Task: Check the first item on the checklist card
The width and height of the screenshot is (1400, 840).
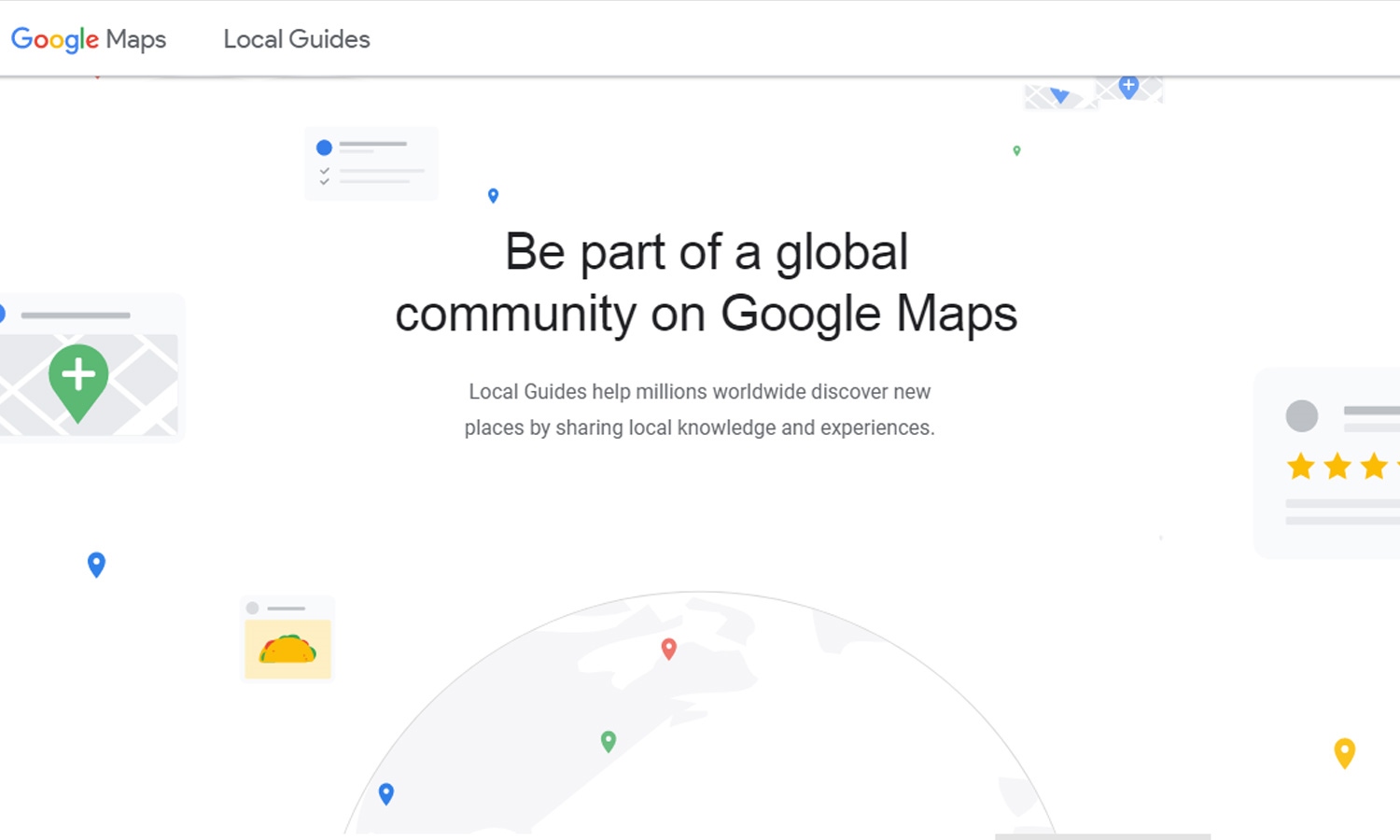Action: [x=324, y=172]
